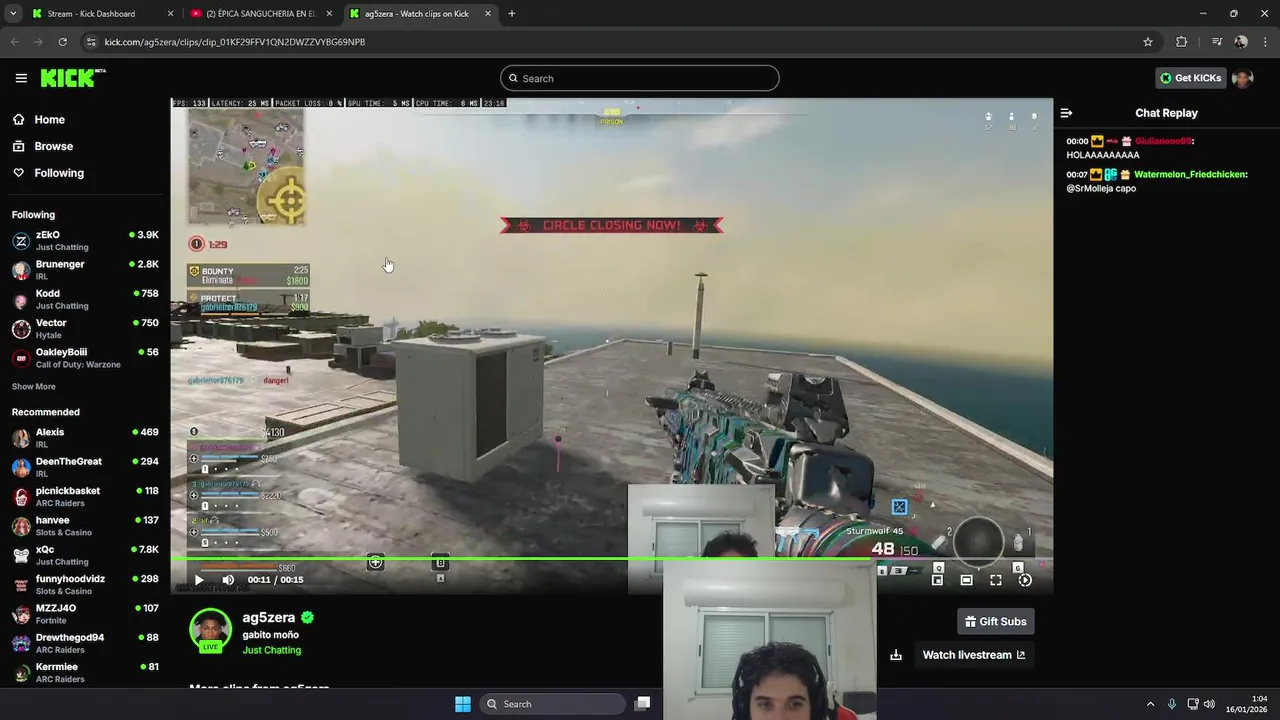Open Chrome three-dot menu
Viewport: 1280px width, 720px height.
1266,42
